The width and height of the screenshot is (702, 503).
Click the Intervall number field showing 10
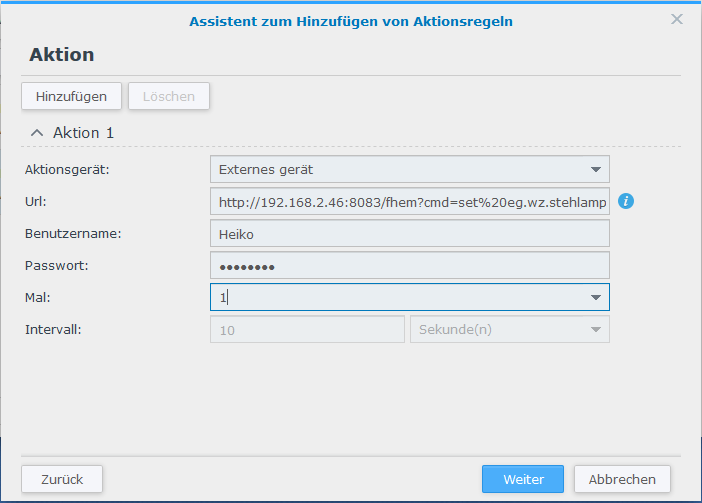(x=307, y=329)
